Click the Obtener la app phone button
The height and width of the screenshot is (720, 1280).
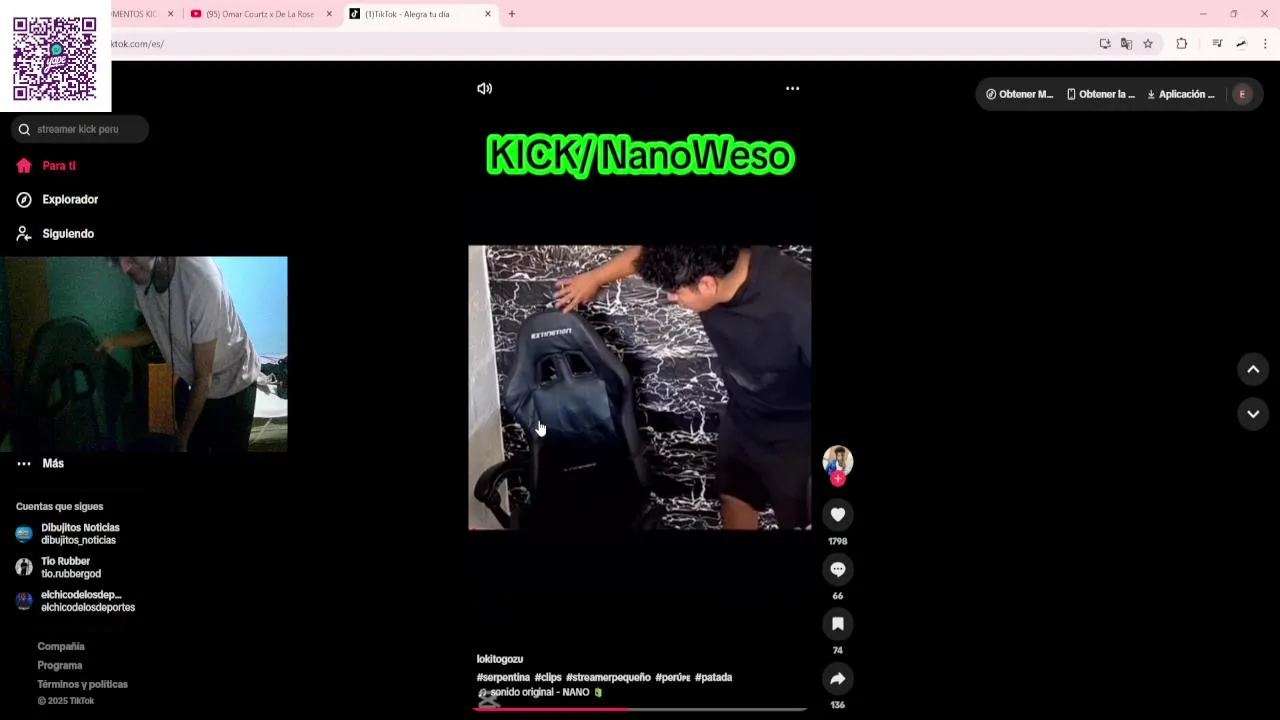(x=1101, y=94)
